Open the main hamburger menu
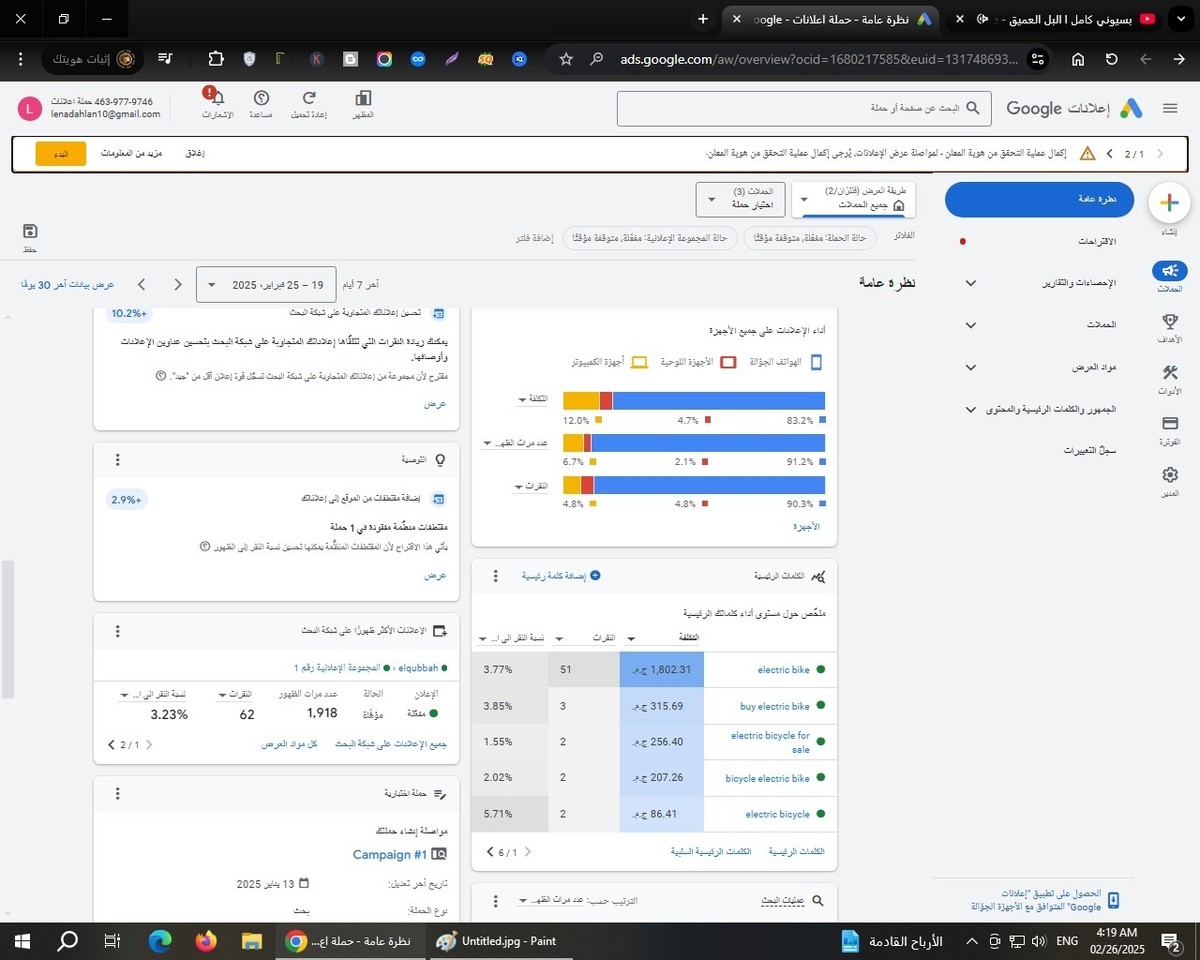The width and height of the screenshot is (1200, 960). 1169,108
